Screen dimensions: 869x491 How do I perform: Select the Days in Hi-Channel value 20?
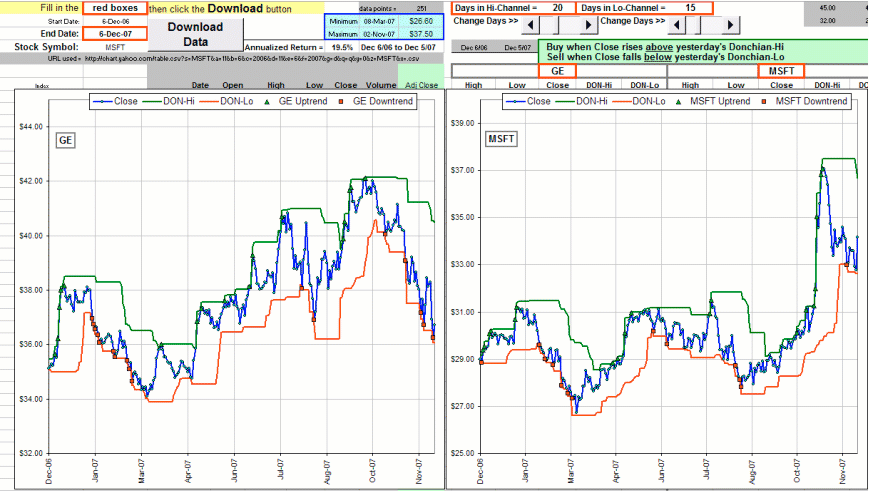(x=558, y=8)
